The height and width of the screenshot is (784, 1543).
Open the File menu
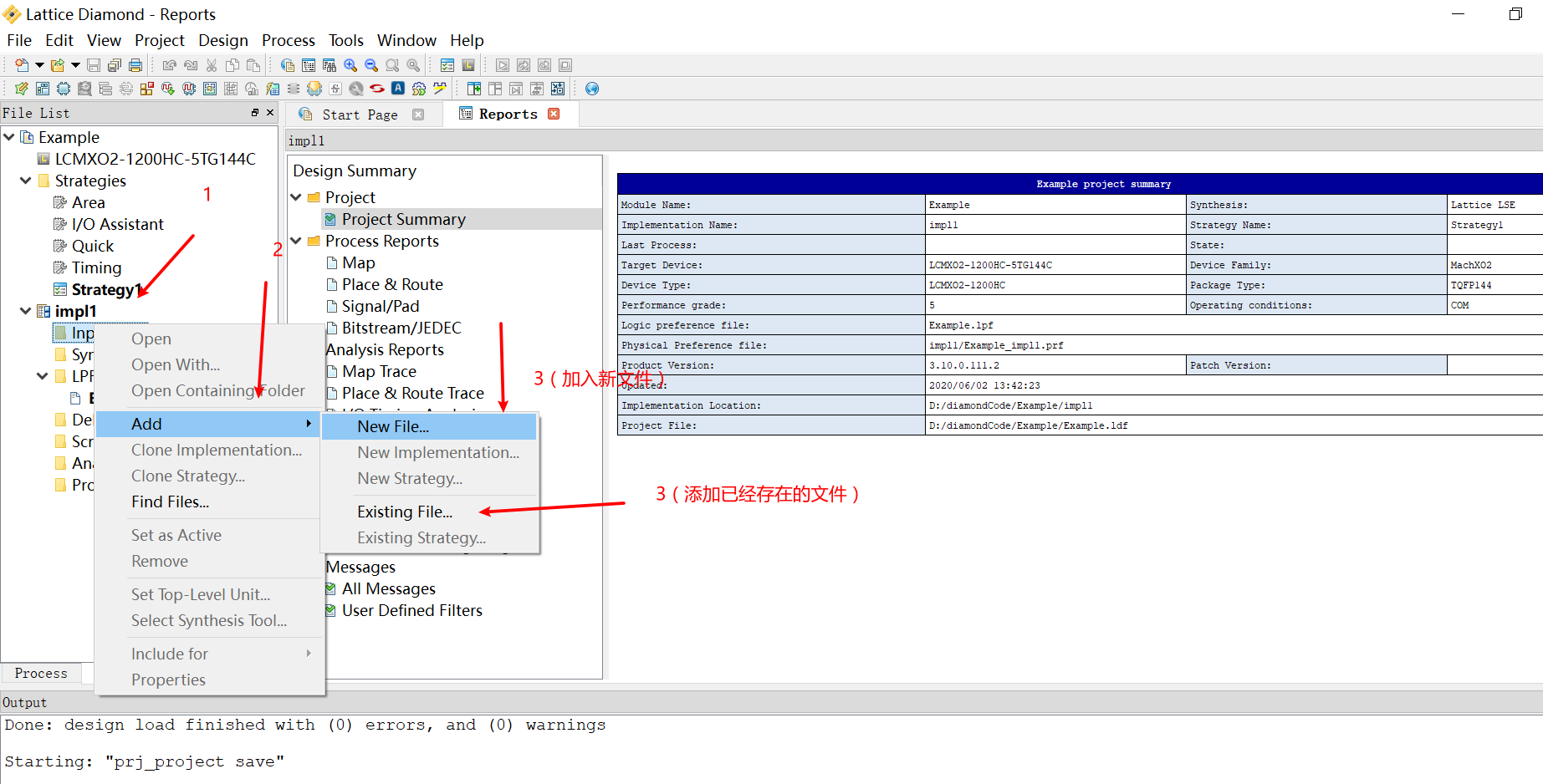[18, 40]
